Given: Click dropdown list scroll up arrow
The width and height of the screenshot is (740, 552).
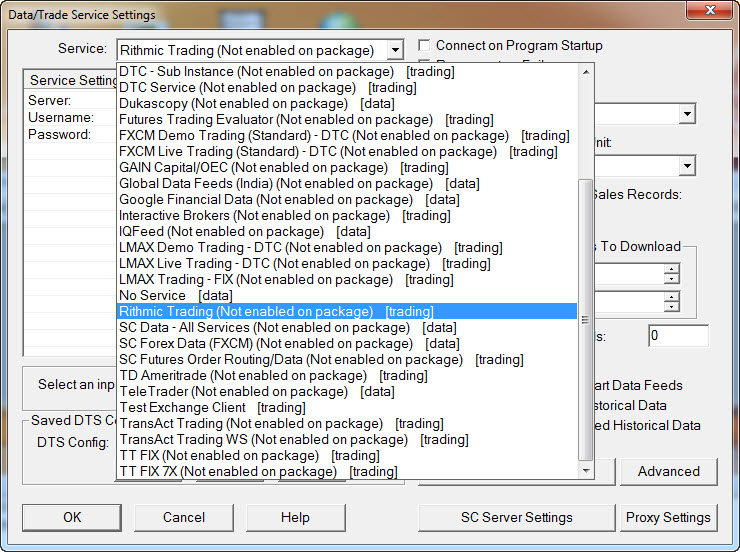Looking at the screenshot, I should click(x=586, y=72).
